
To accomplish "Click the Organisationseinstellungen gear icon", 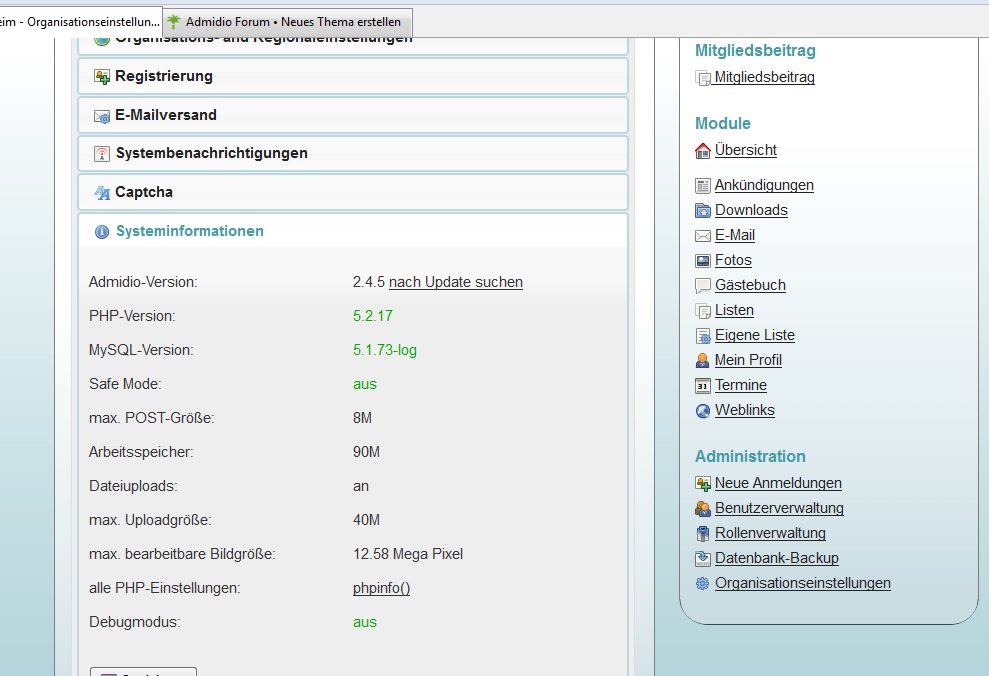I will 703,584.
